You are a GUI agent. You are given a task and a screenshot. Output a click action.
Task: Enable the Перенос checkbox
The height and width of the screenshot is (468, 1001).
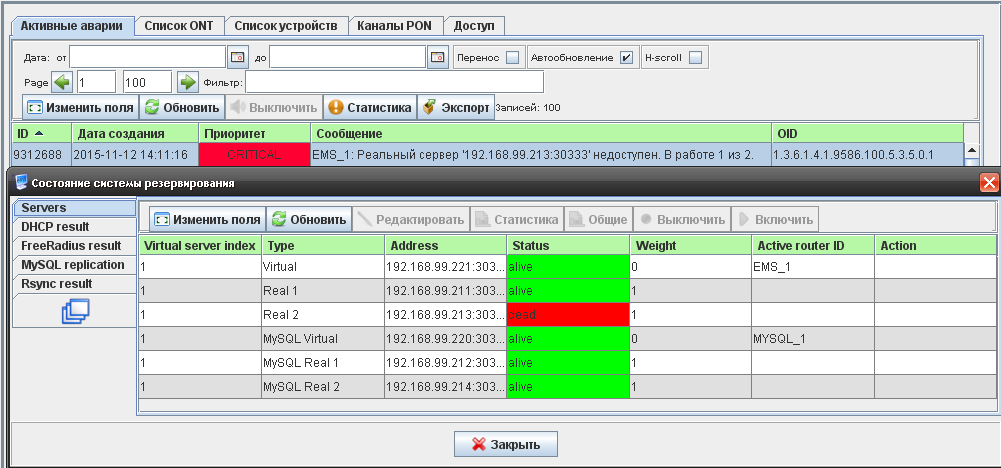(513, 57)
